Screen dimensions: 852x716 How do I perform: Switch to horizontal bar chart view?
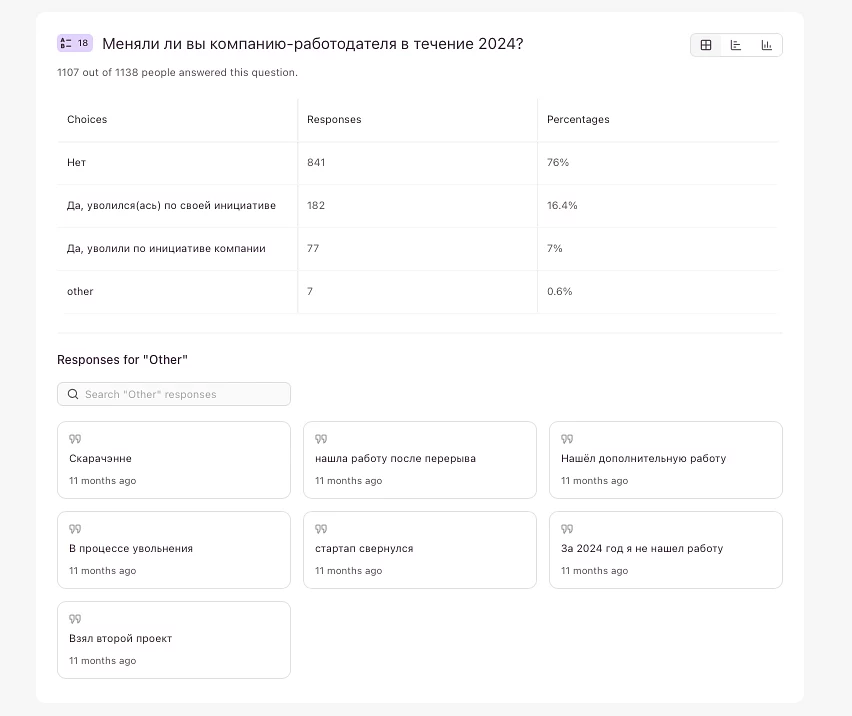coord(736,45)
